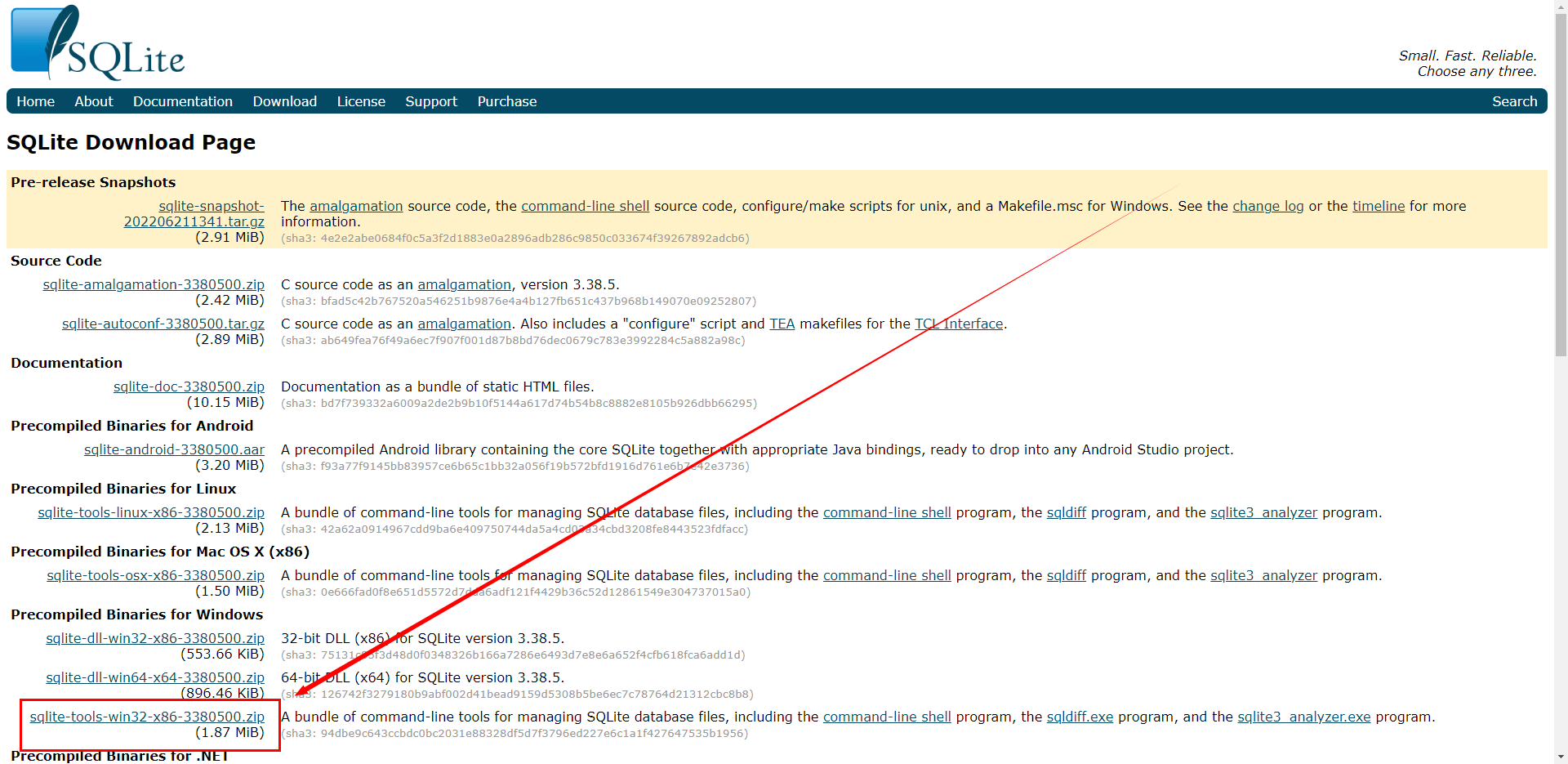Viewport: 1568px width, 764px height.
Task: Open the Download menu item
Action: pos(285,101)
